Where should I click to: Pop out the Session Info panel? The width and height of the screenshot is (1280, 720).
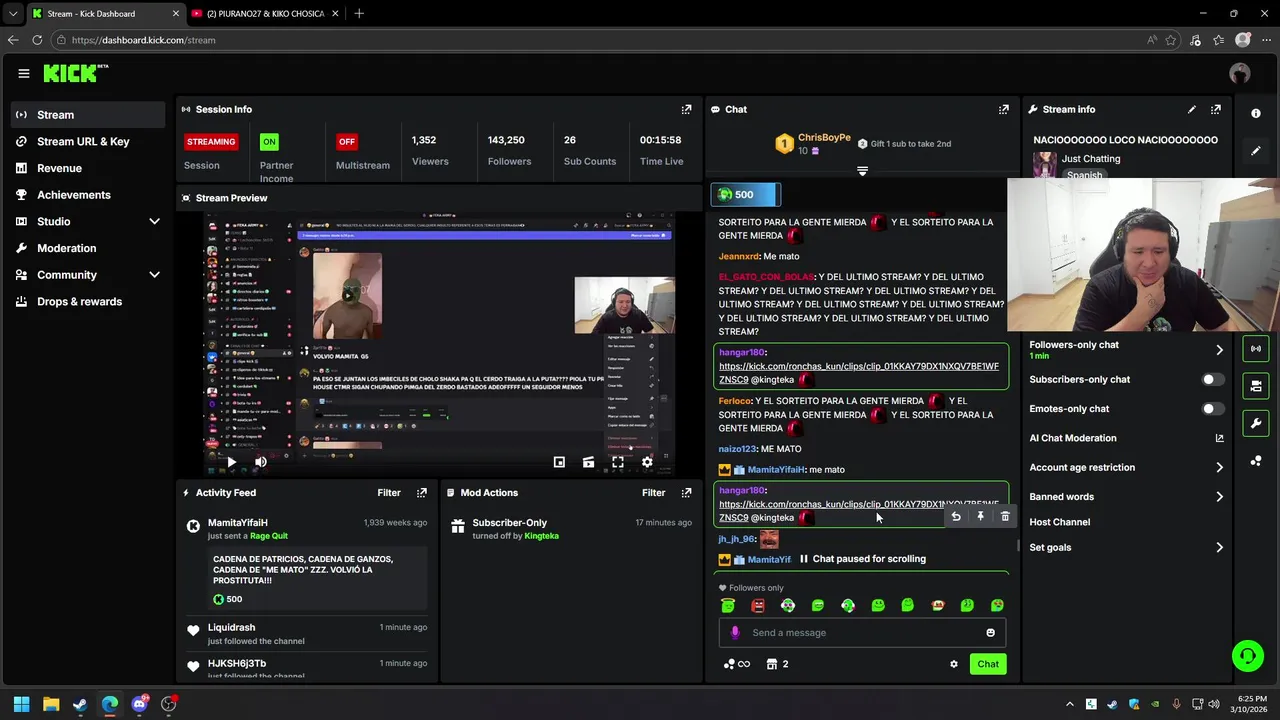pos(686,109)
